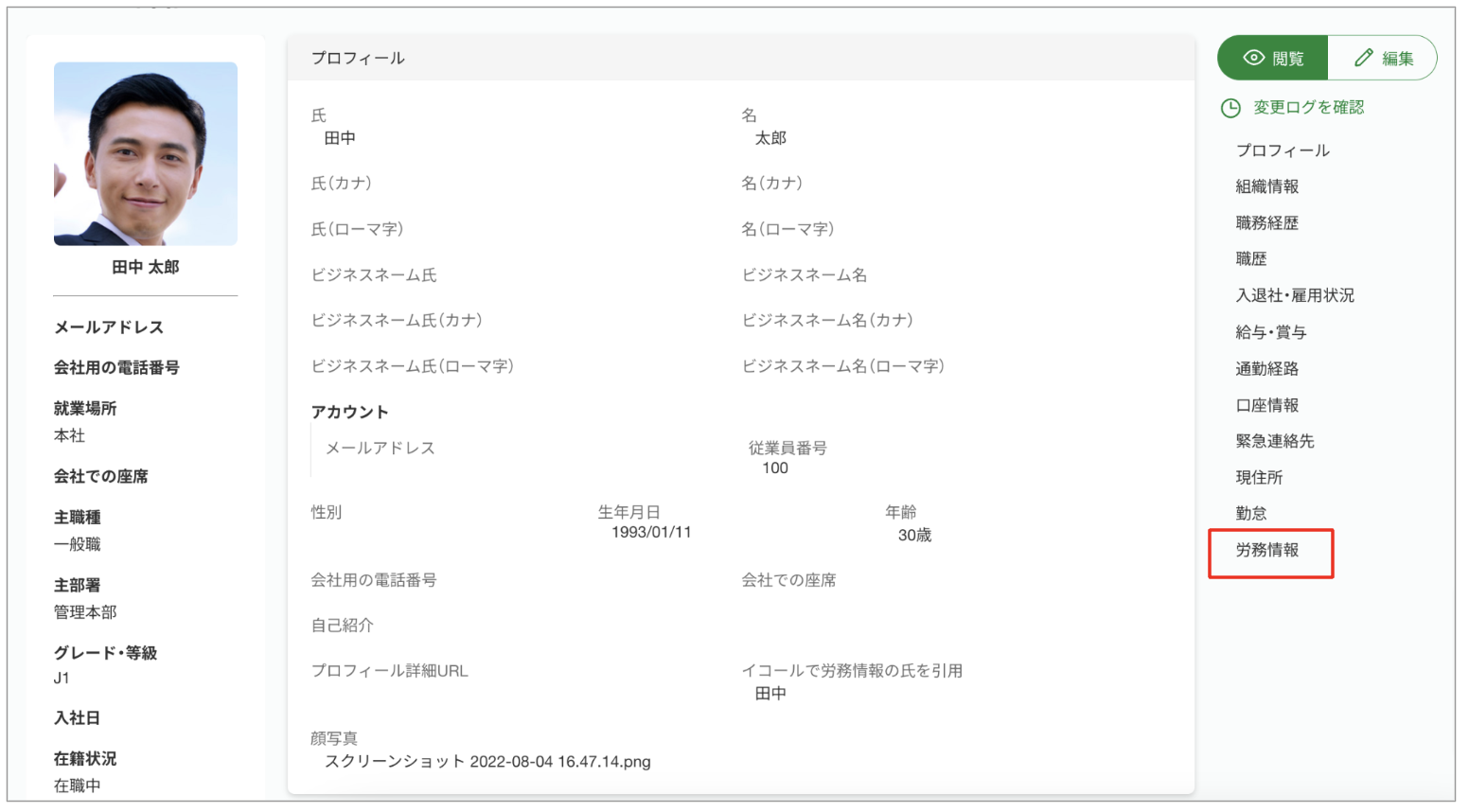Select the 生年月日 value 1993/01/11

point(651,533)
